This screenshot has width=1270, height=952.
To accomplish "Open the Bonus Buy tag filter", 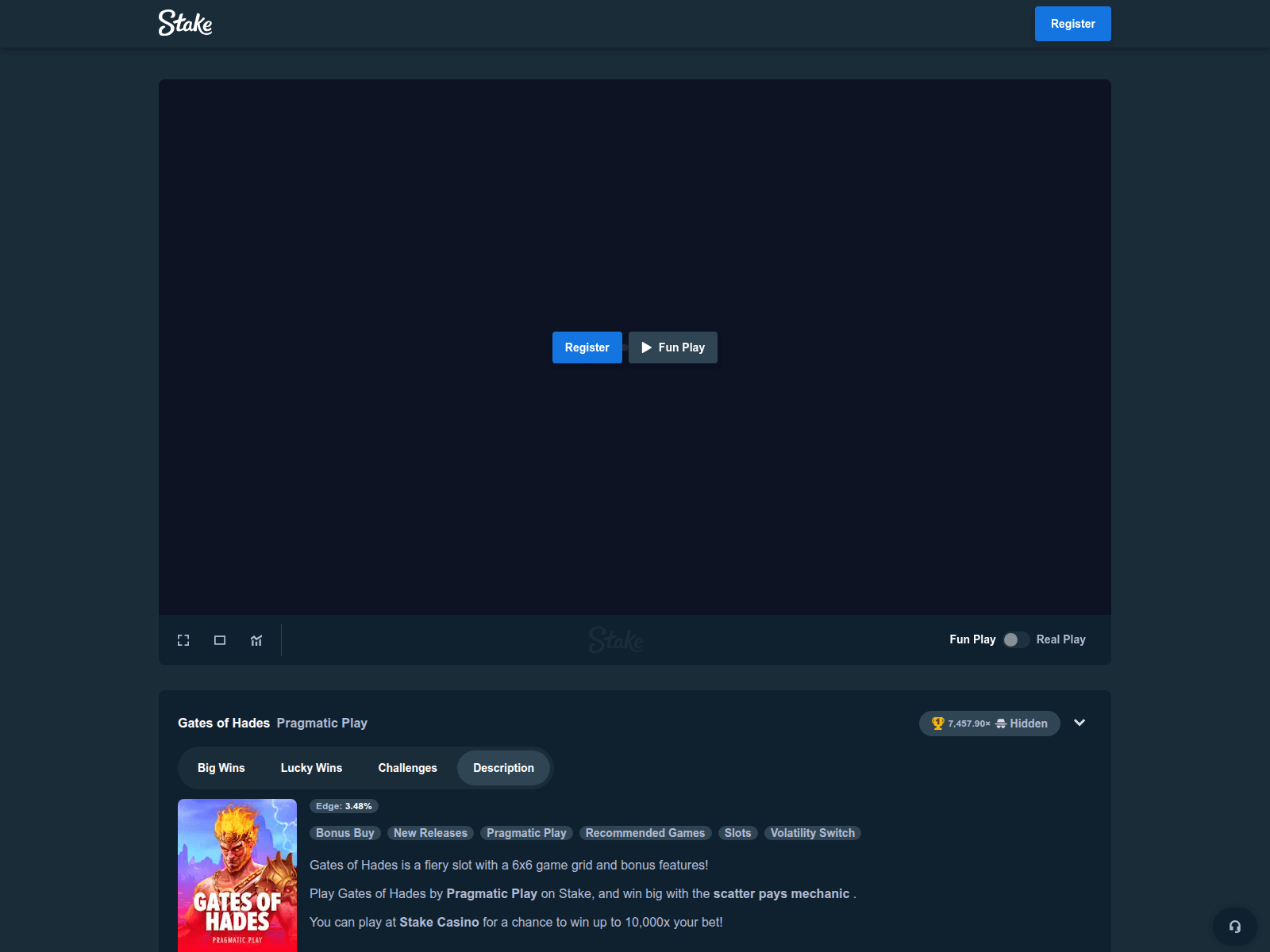I will [x=344, y=833].
